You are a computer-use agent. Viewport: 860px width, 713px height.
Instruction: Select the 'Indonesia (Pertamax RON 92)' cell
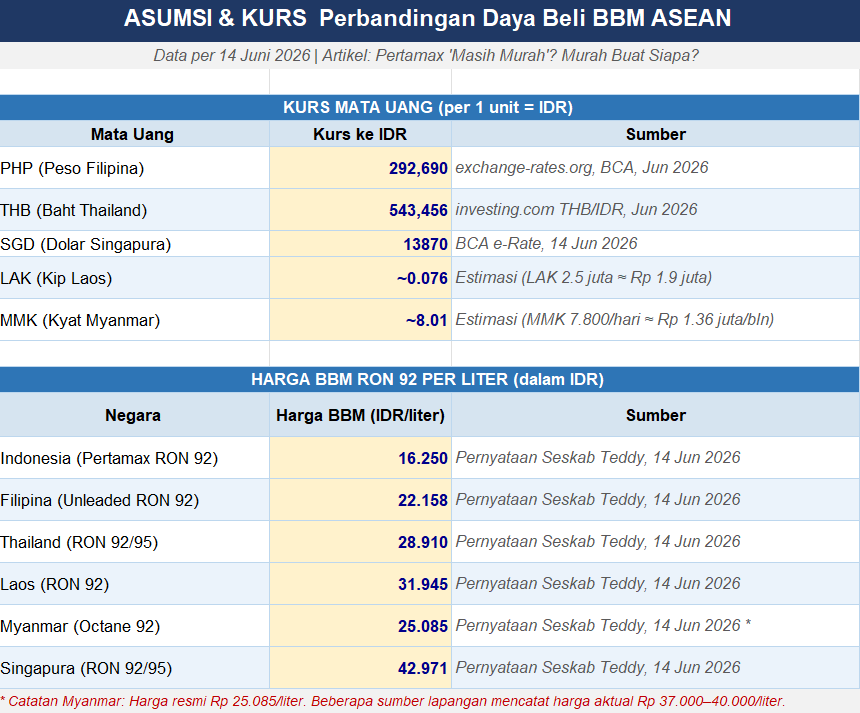click(x=134, y=457)
